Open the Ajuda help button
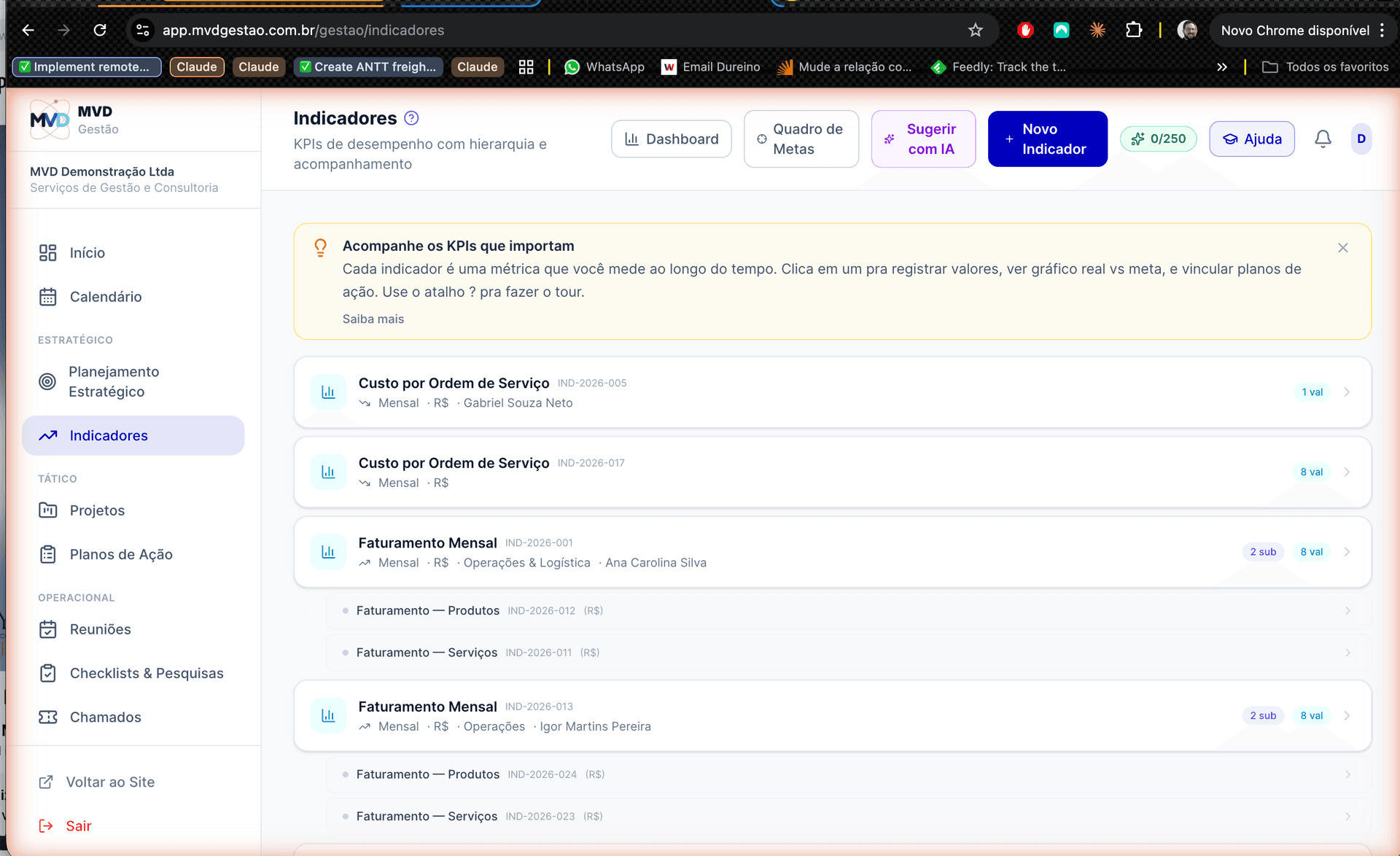The height and width of the screenshot is (856, 1400). tap(1252, 139)
